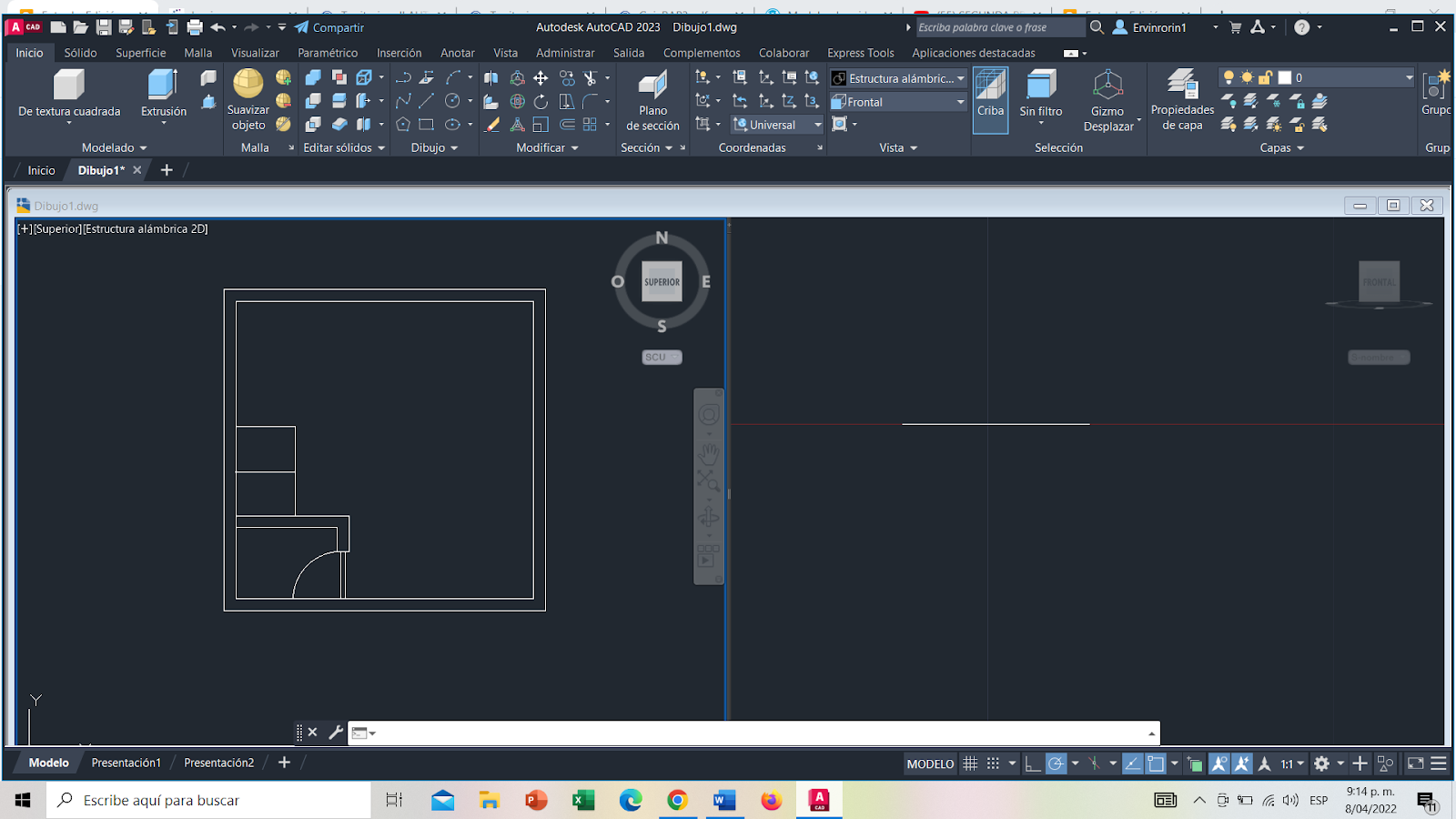Click the SUPERIOR face of the ViewCube

[662, 282]
